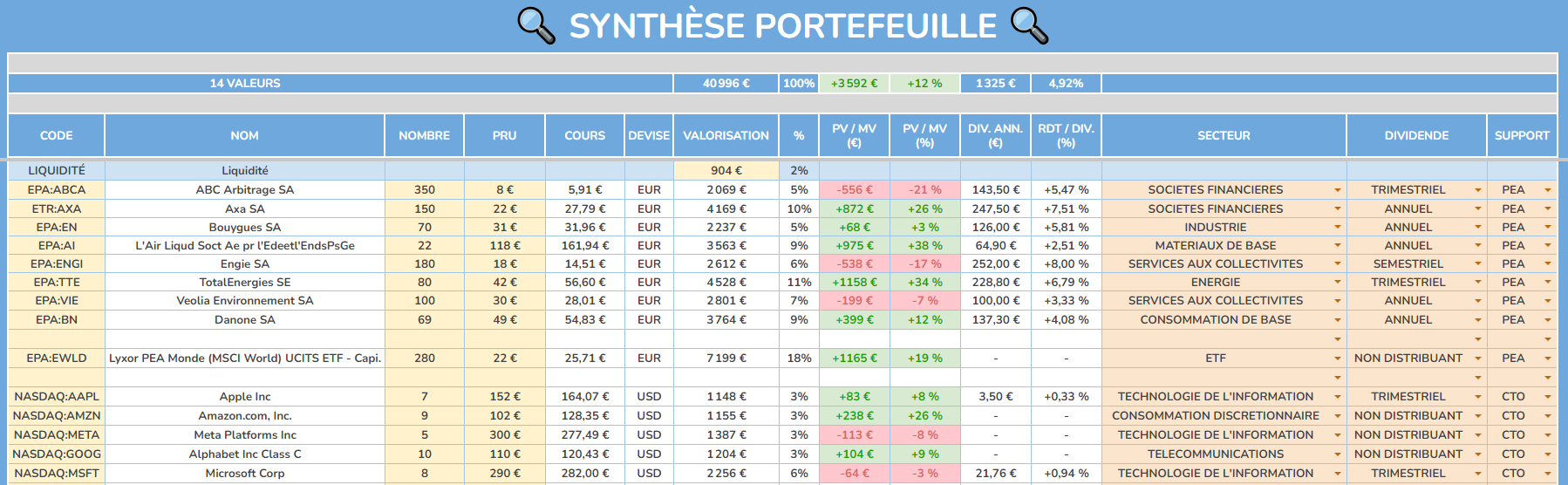Click the PV / MV (€) header
1568x485 pixels.
click(x=855, y=135)
